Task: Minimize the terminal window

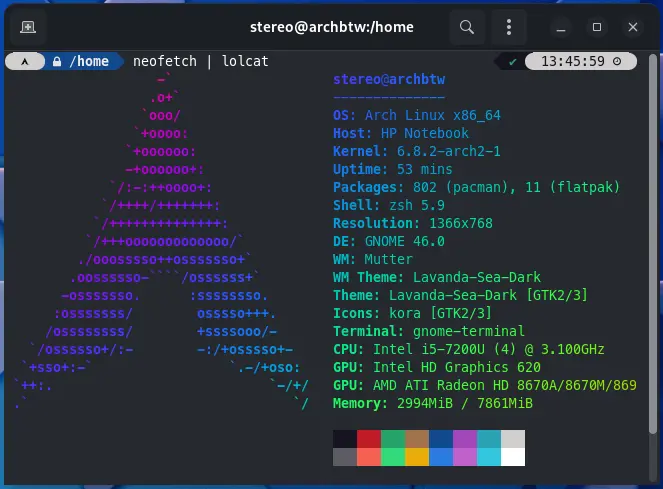Action: (561, 27)
